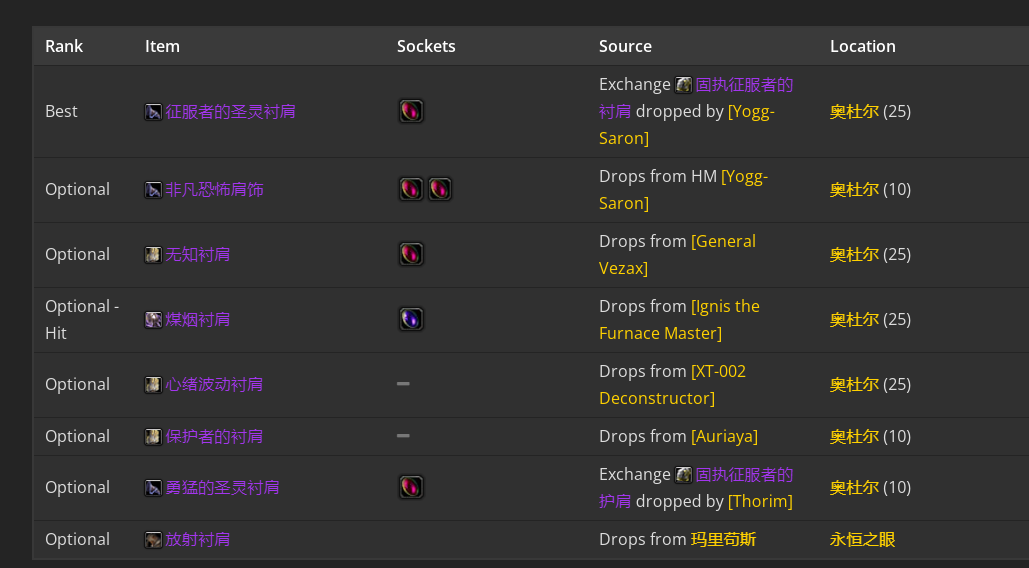Click the 非凡恐怖肩饰 item icon
1029x568 pixels.
point(153,190)
